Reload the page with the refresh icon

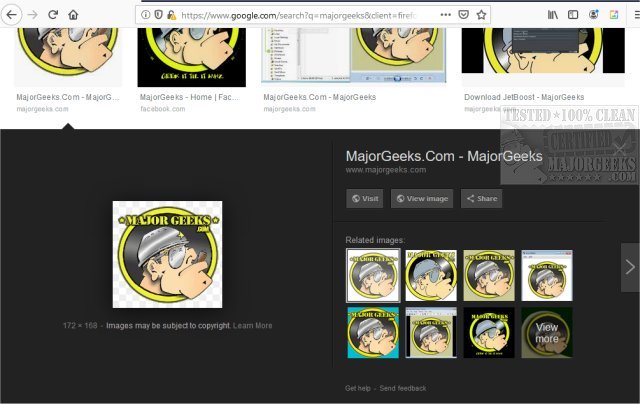pyautogui.click(x=53, y=15)
